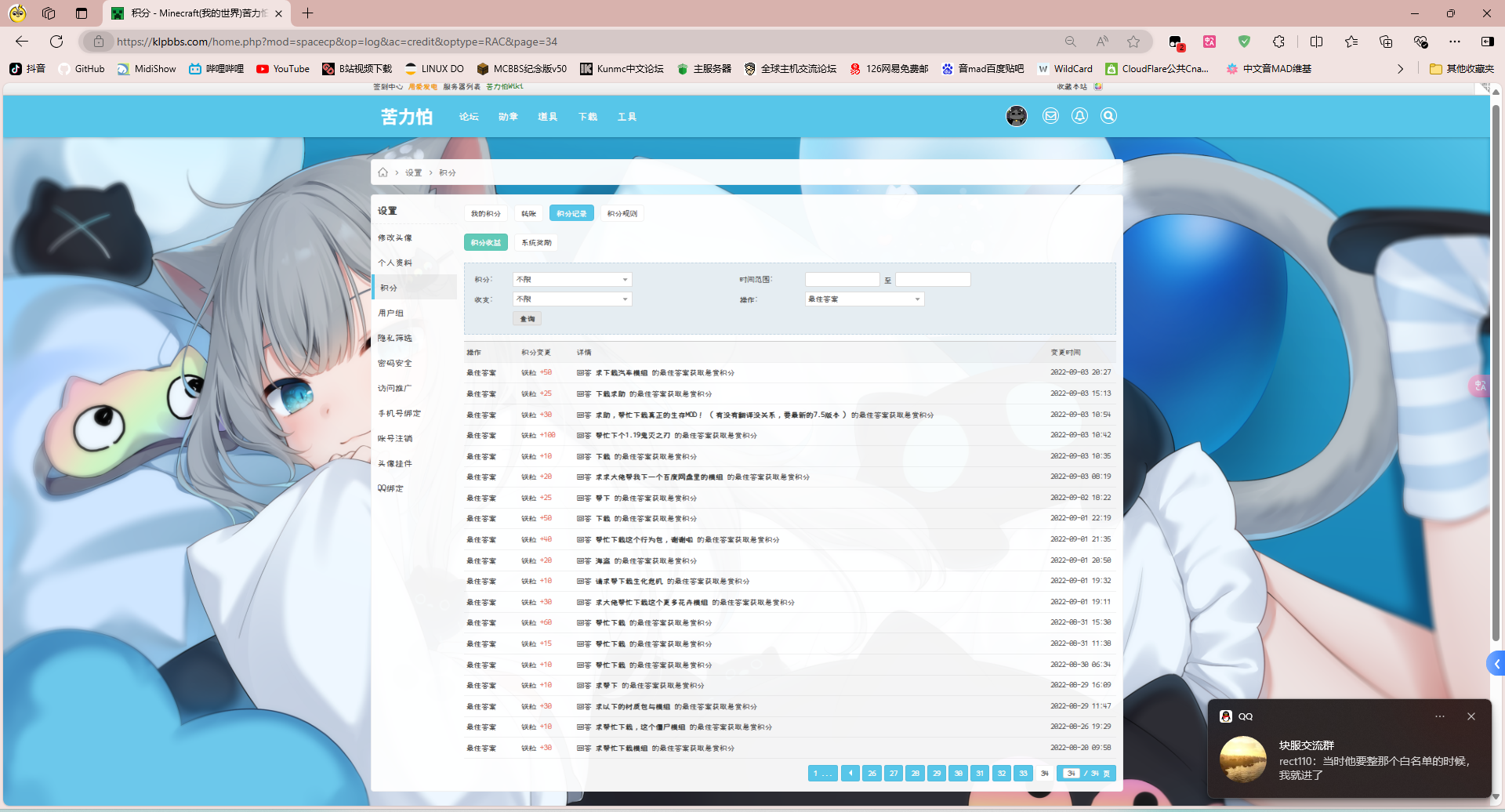Open 下载 in the top navigation
The height and width of the screenshot is (812, 1505).
coord(588,117)
